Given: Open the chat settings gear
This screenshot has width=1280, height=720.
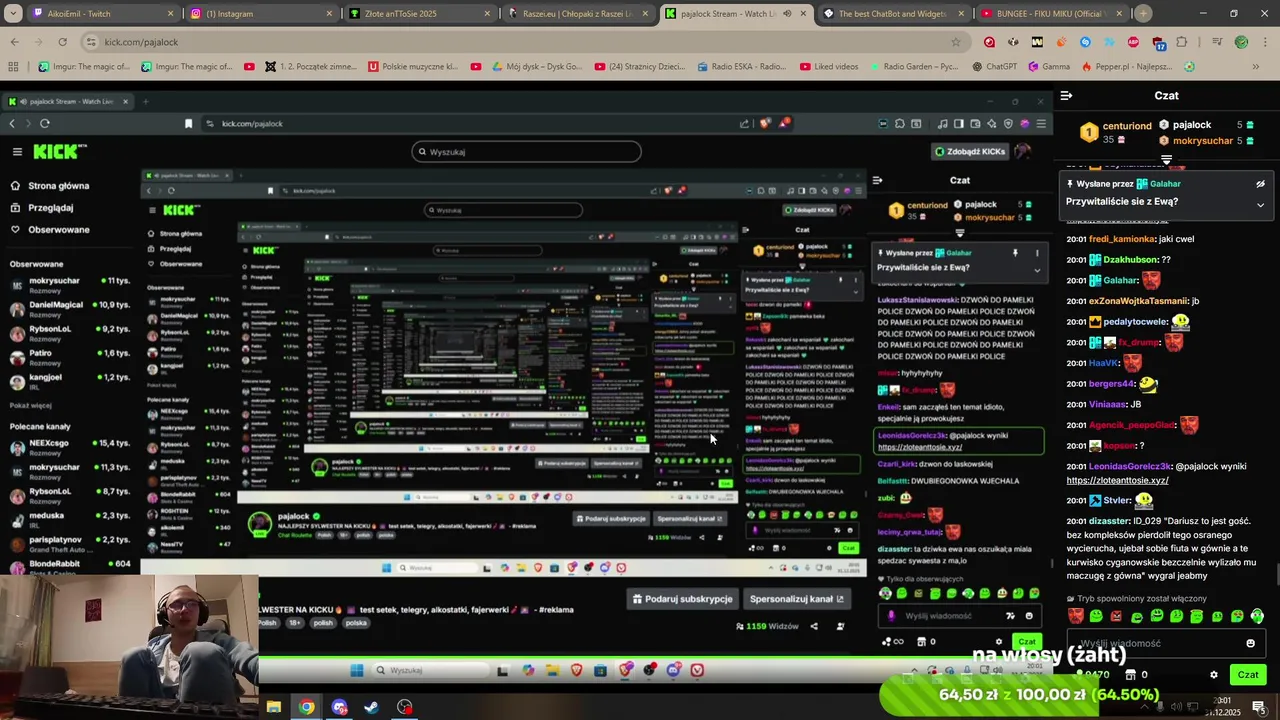Looking at the screenshot, I should [1214, 675].
